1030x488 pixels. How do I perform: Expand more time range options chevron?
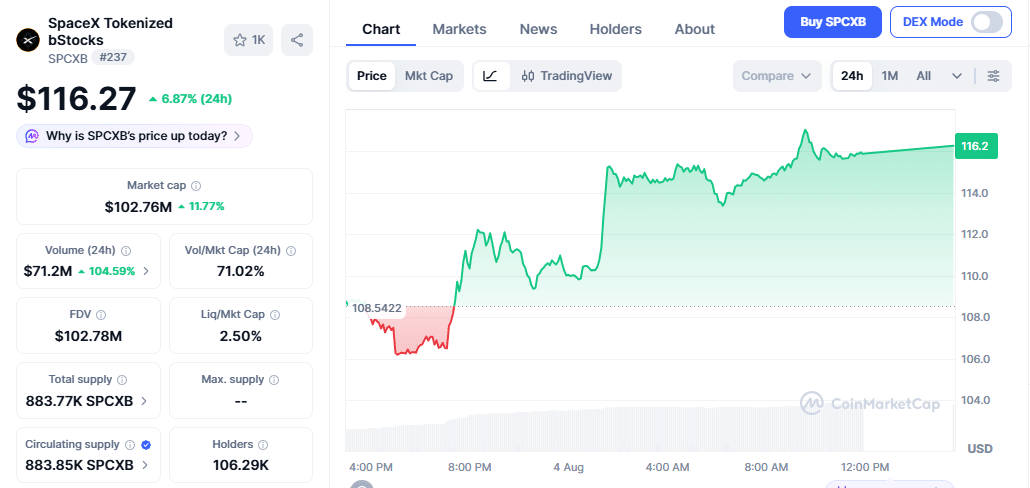(956, 76)
